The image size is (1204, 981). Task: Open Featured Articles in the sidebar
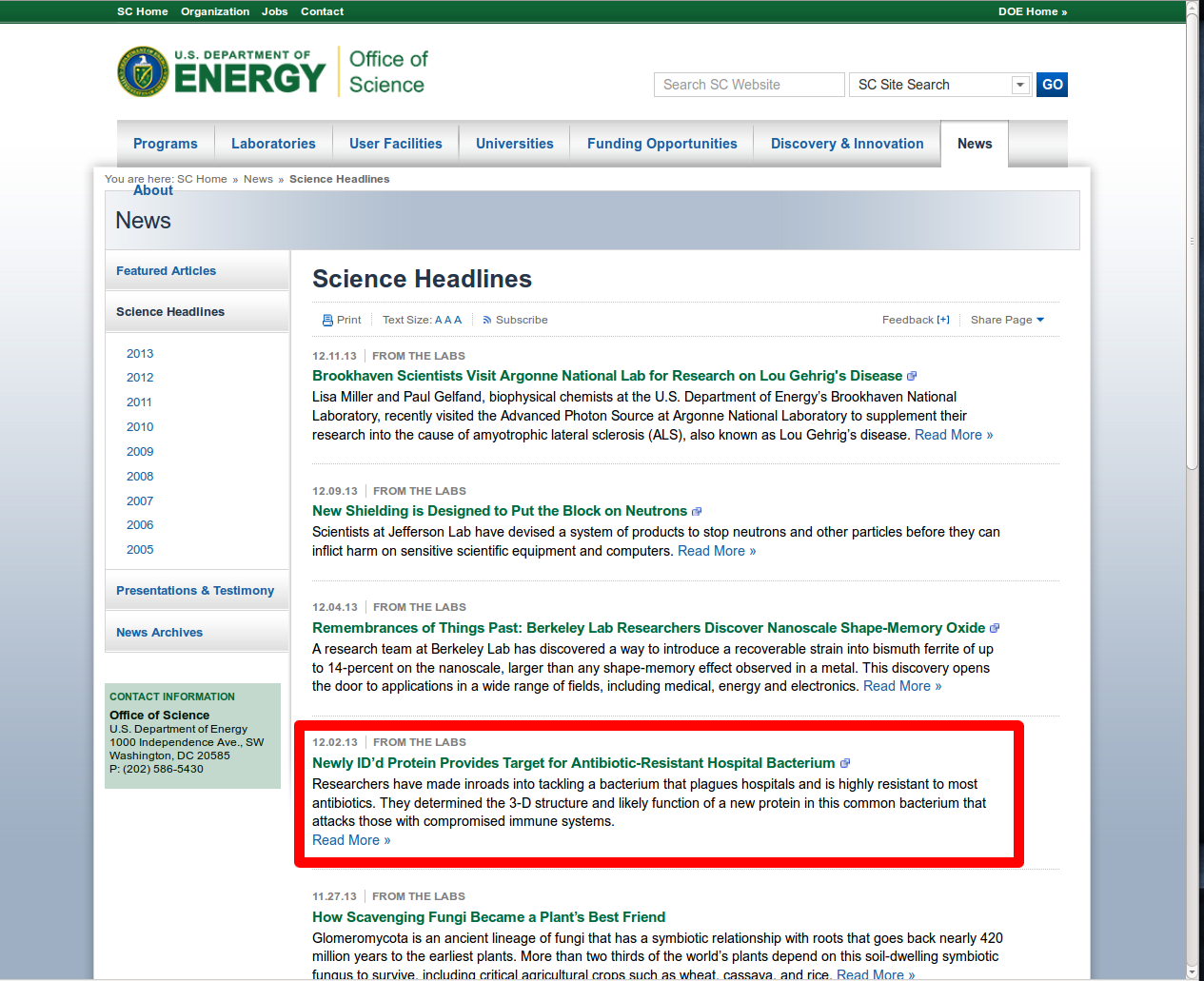[x=166, y=271]
